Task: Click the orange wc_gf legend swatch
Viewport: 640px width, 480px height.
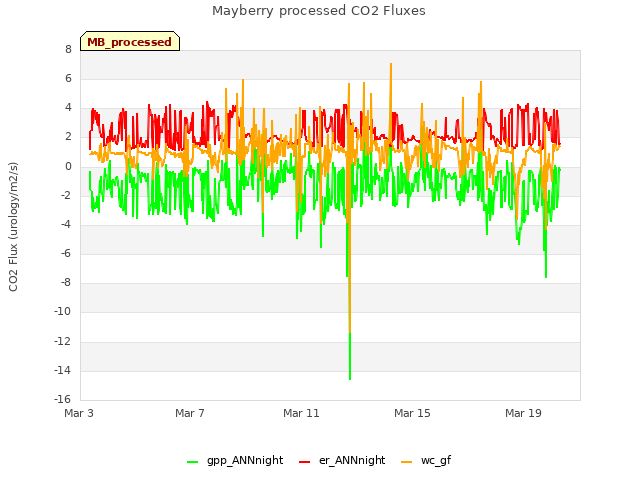Action: click(x=407, y=462)
